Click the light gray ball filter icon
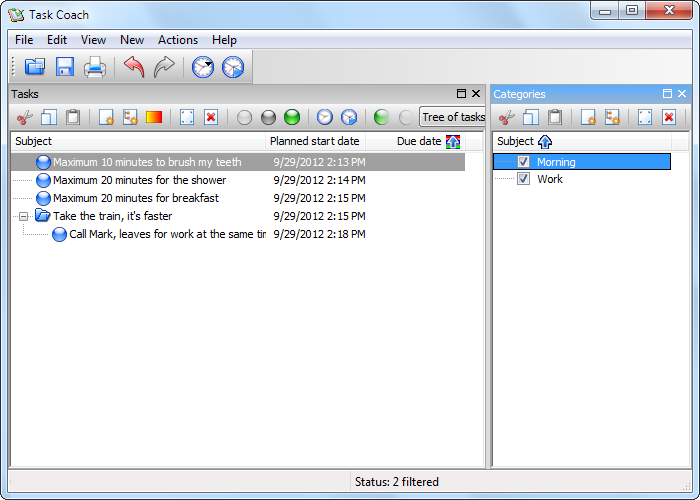 (x=244, y=117)
